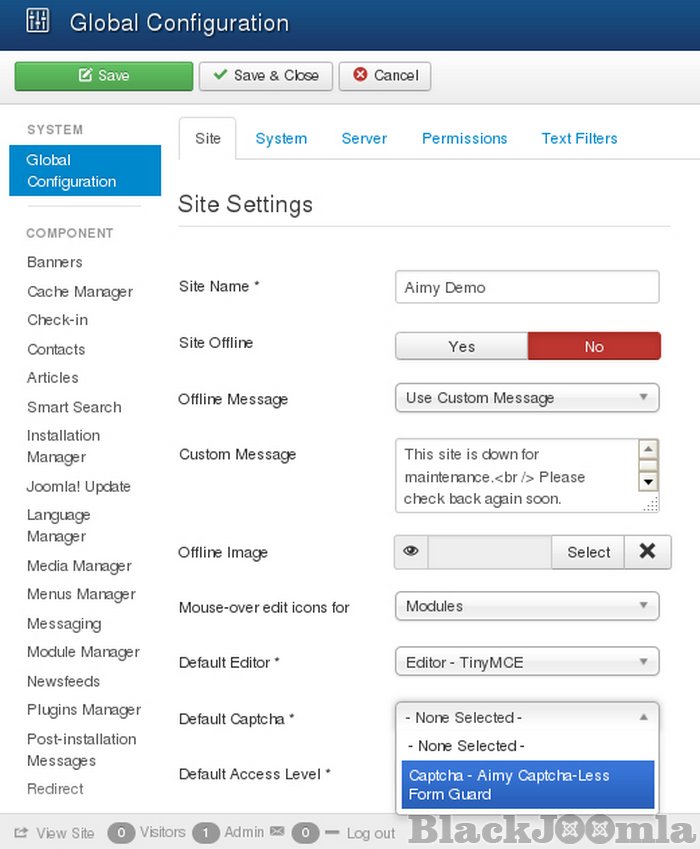
Task: Click Select button for Offline Image
Action: click(x=588, y=552)
